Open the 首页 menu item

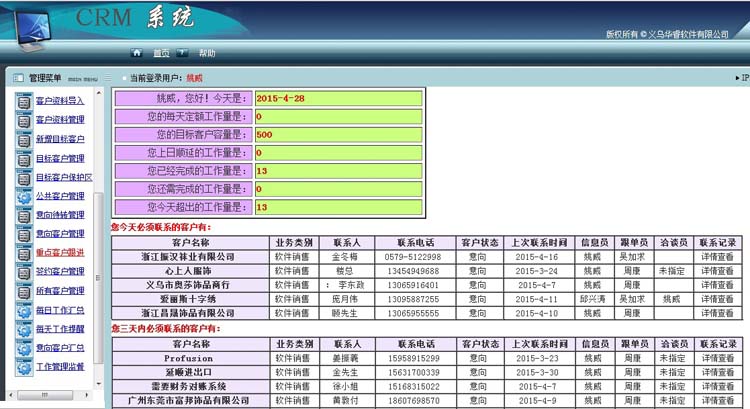(x=161, y=53)
